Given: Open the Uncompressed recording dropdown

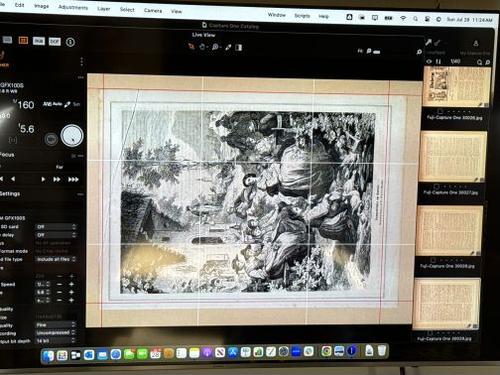Looking at the screenshot, I should (x=56, y=333).
